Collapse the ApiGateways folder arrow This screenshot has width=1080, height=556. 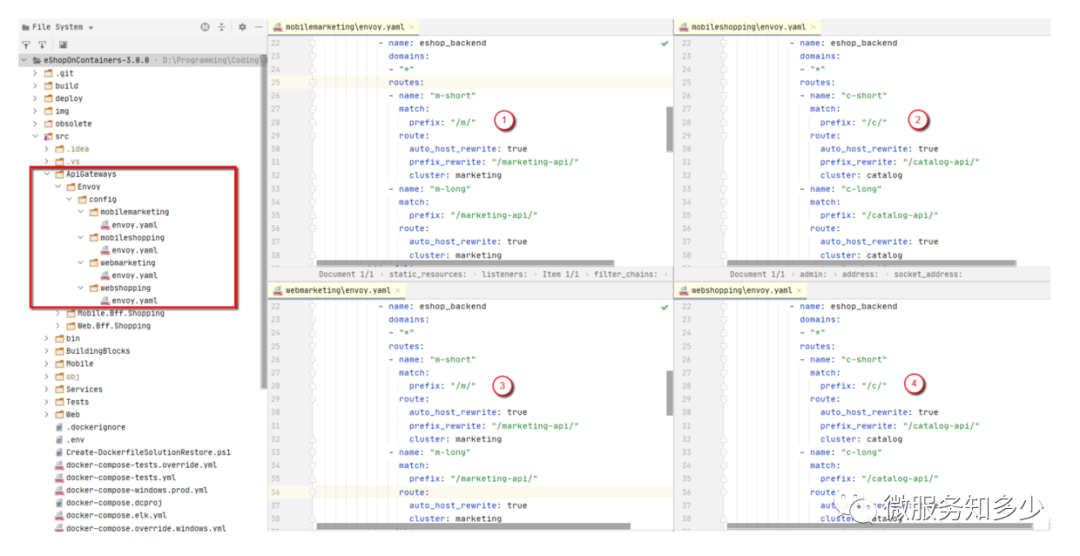coord(48,174)
